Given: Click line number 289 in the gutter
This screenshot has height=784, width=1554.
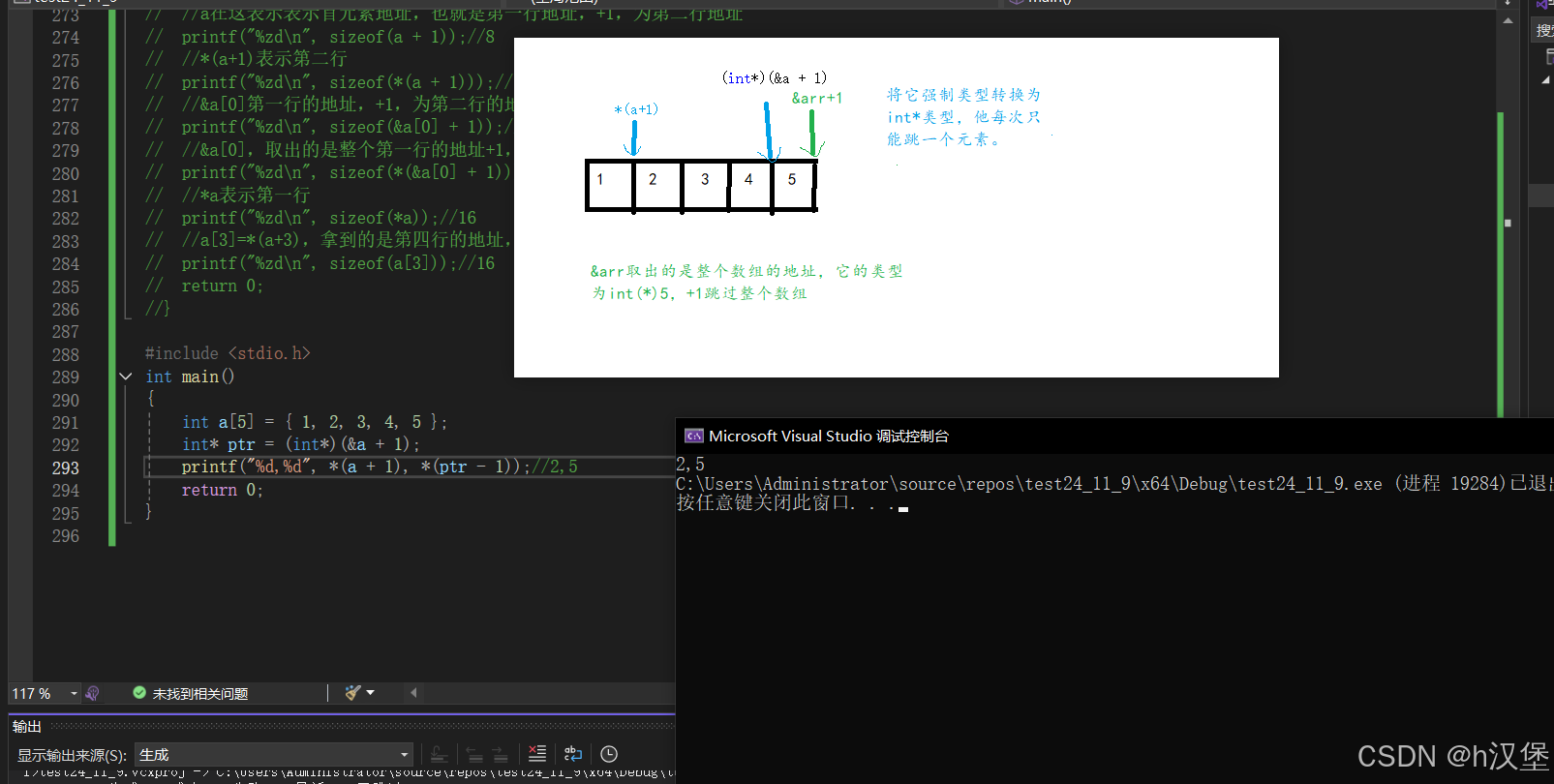Looking at the screenshot, I should coord(66,377).
